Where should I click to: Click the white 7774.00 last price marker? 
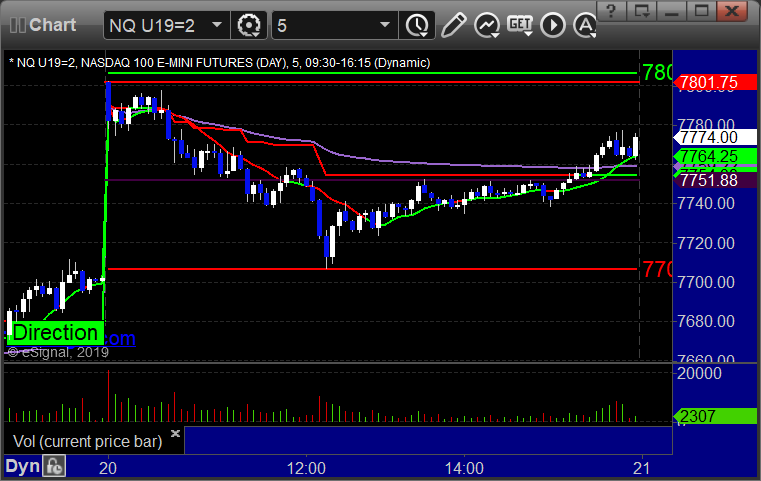click(715, 137)
